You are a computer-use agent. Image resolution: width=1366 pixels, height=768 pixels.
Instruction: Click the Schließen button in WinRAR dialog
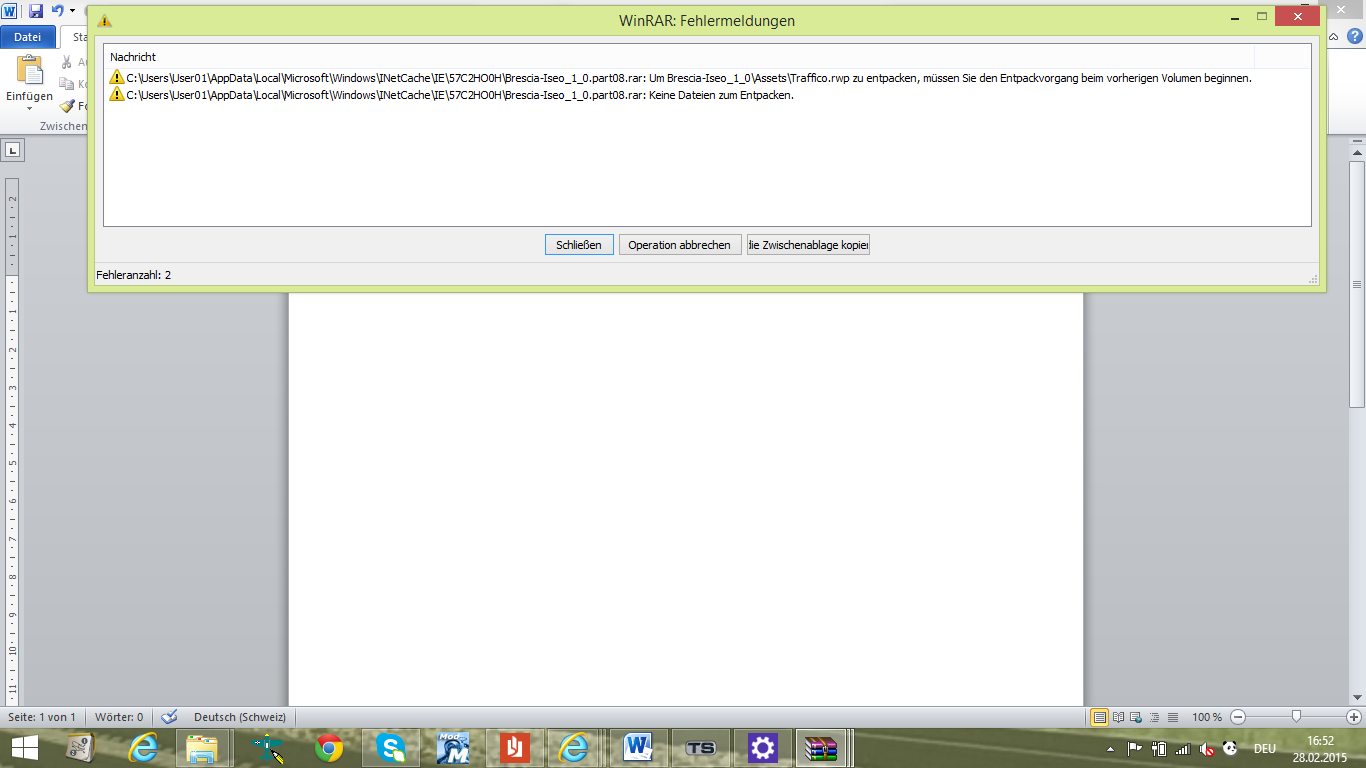pyautogui.click(x=579, y=245)
